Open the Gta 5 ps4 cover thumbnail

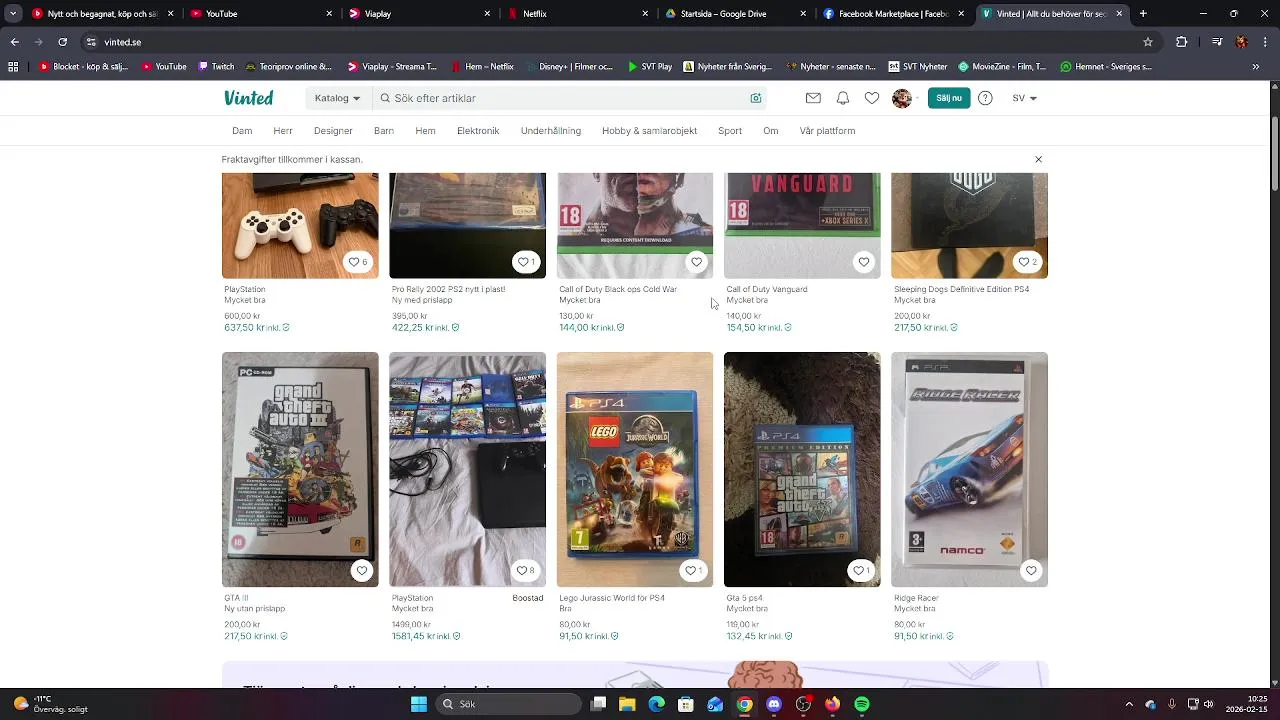pyautogui.click(x=802, y=469)
